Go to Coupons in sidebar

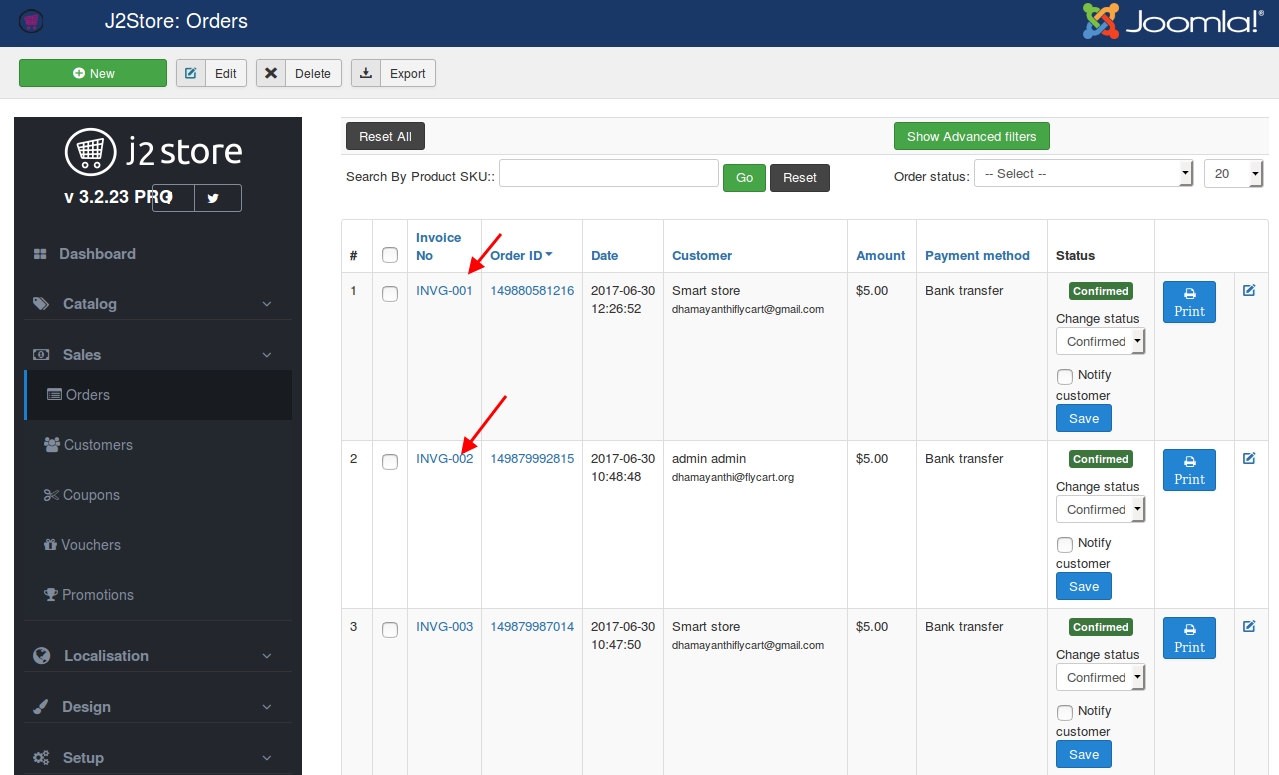[91, 495]
